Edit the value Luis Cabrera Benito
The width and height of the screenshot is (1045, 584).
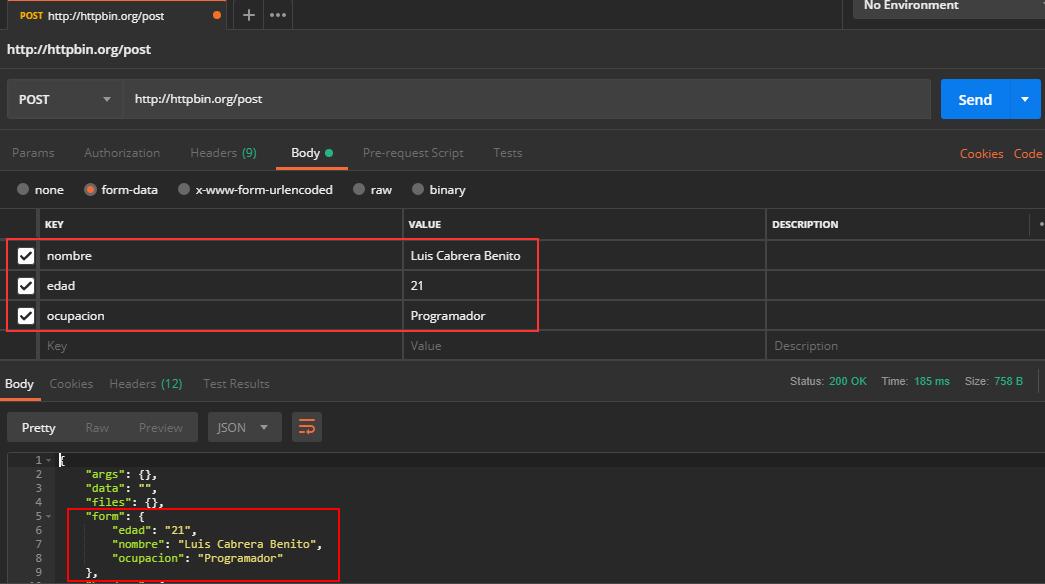point(584,256)
